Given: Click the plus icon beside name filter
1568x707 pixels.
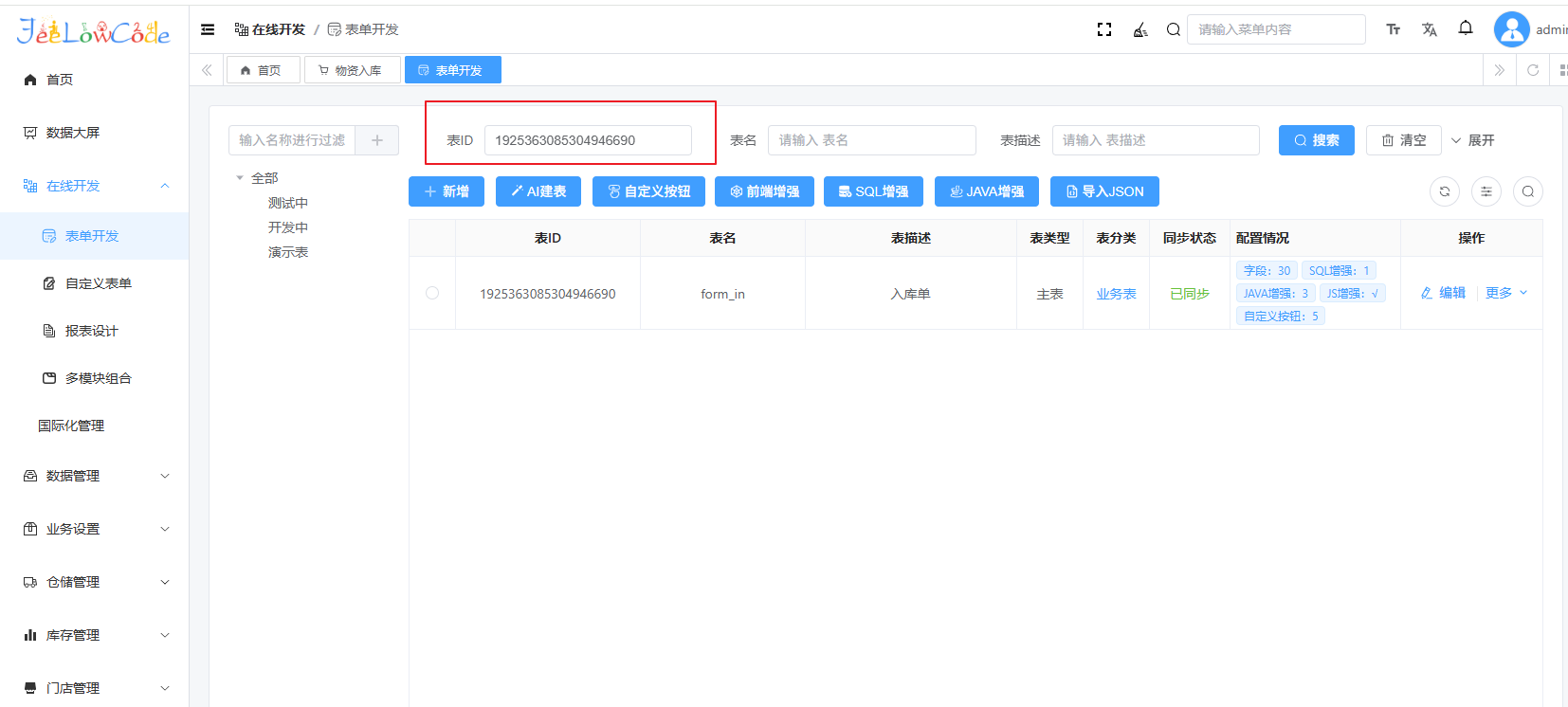Looking at the screenshot, I should [x=377, y=140].
